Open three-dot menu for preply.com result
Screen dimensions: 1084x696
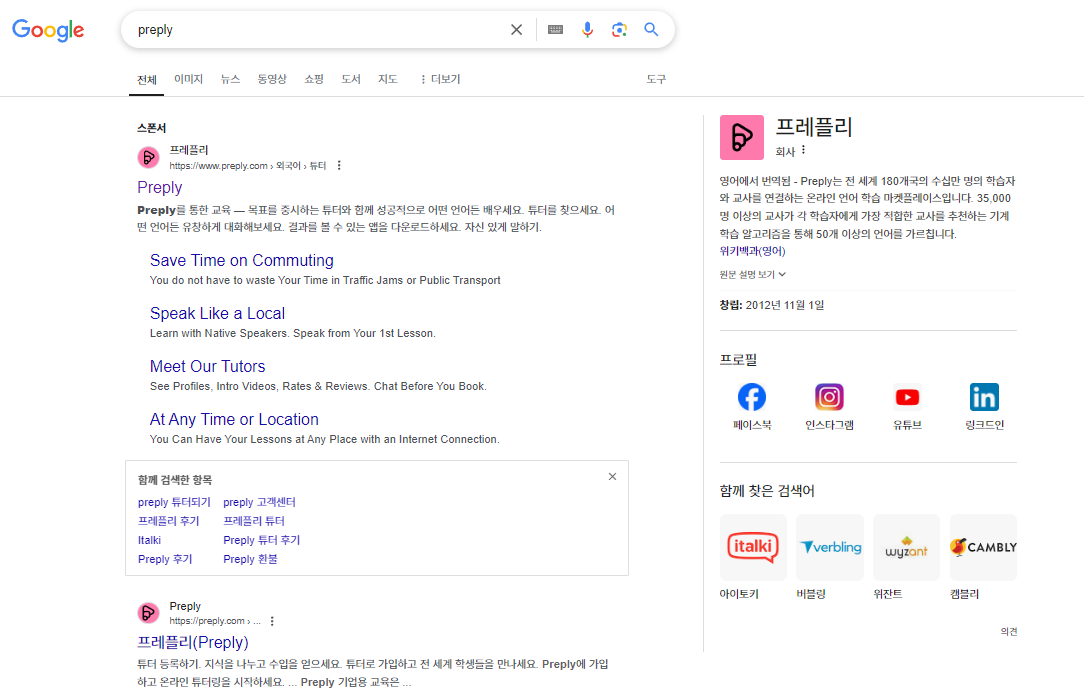click(x=272, y=621)
